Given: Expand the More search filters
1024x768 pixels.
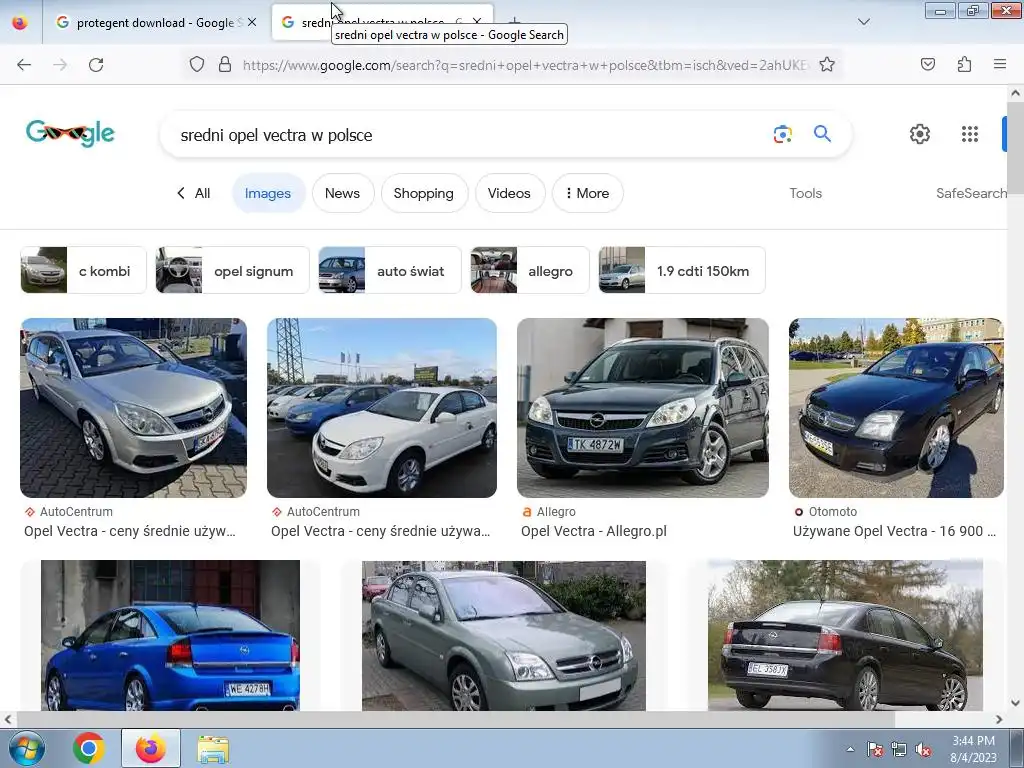Looking at the screenshot, I should [588, 193].
